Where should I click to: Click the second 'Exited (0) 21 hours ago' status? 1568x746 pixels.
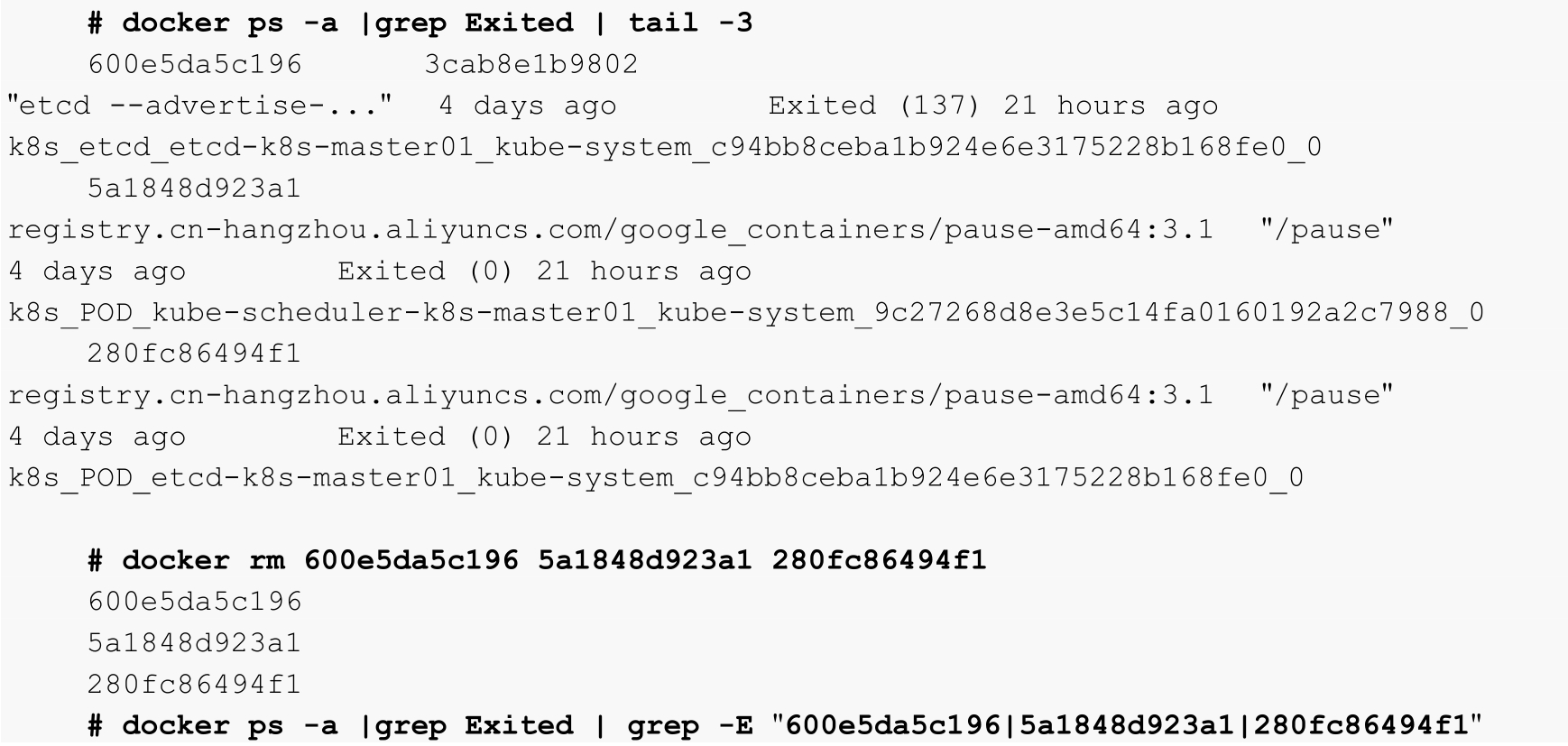click(x=545, y=437)
